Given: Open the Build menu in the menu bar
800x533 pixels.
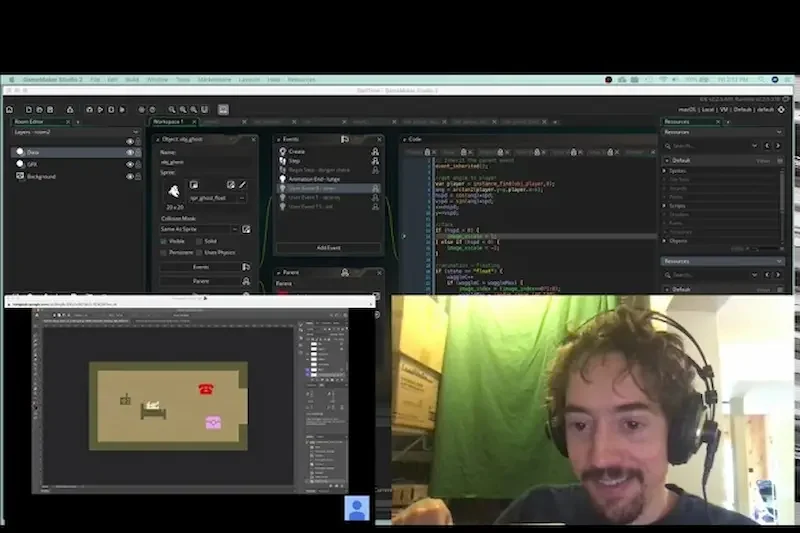Looking at the screenshot, I should click(x=132, y=80).
